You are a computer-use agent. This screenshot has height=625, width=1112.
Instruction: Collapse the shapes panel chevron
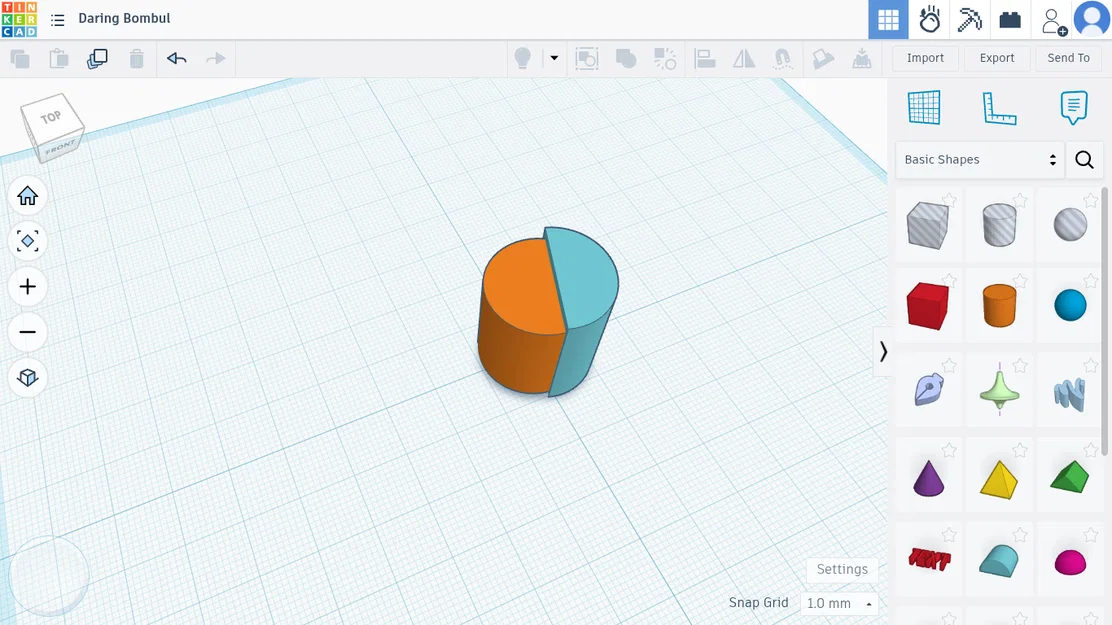[x=883, y=352]
